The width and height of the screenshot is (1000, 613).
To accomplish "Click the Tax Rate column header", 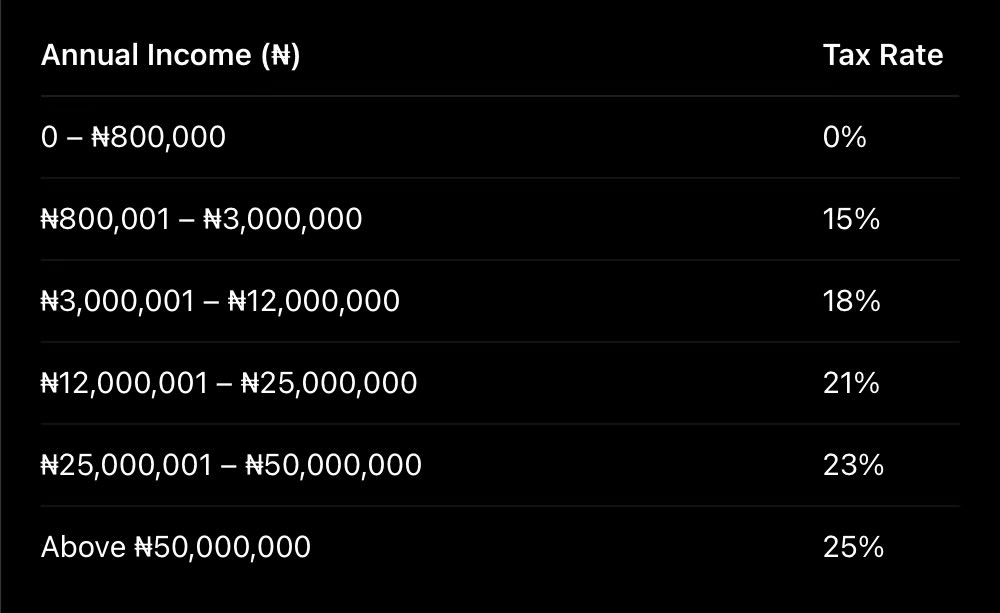I will [882, 55].
